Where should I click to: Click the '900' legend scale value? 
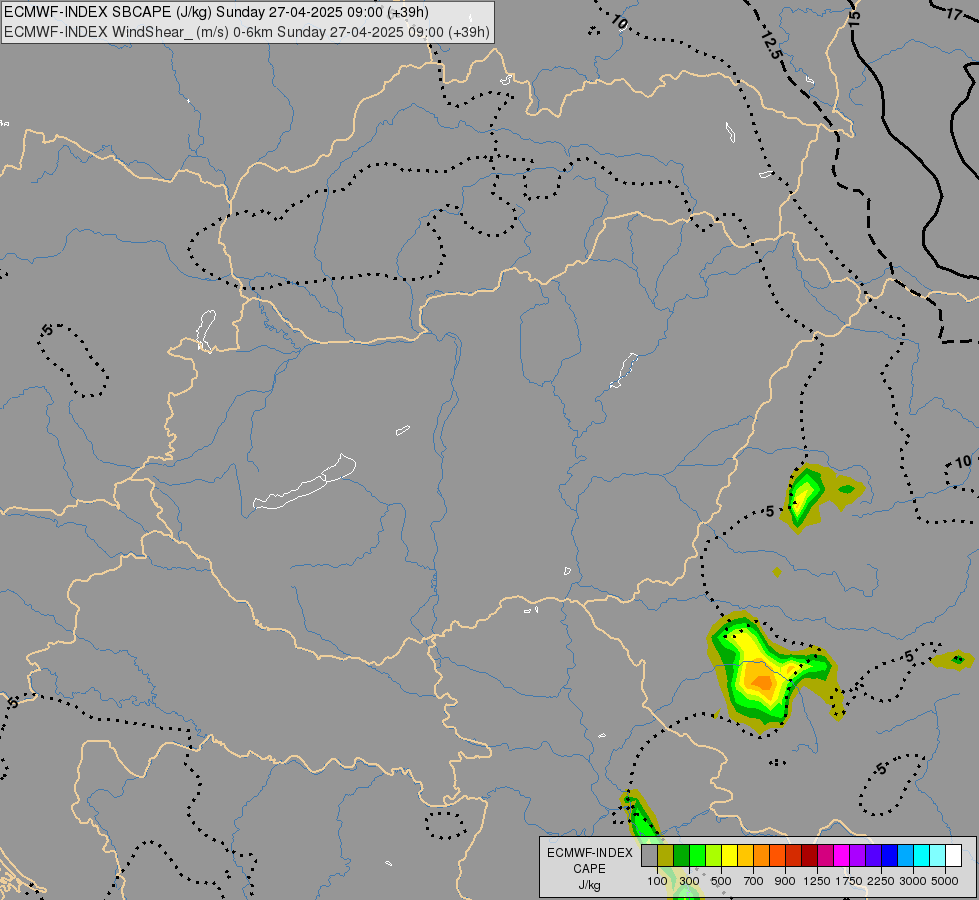tap(785, 881)
